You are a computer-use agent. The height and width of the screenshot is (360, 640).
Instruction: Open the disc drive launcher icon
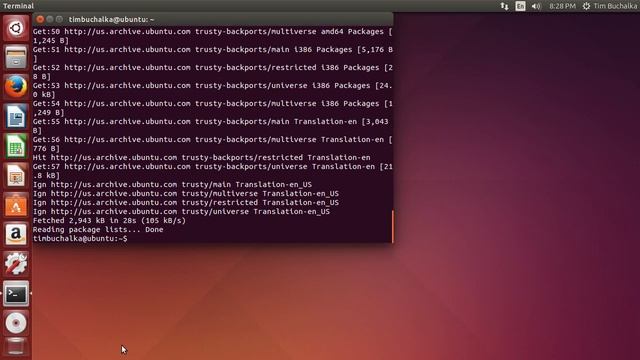pyautogui.click(x=16, y=323)
